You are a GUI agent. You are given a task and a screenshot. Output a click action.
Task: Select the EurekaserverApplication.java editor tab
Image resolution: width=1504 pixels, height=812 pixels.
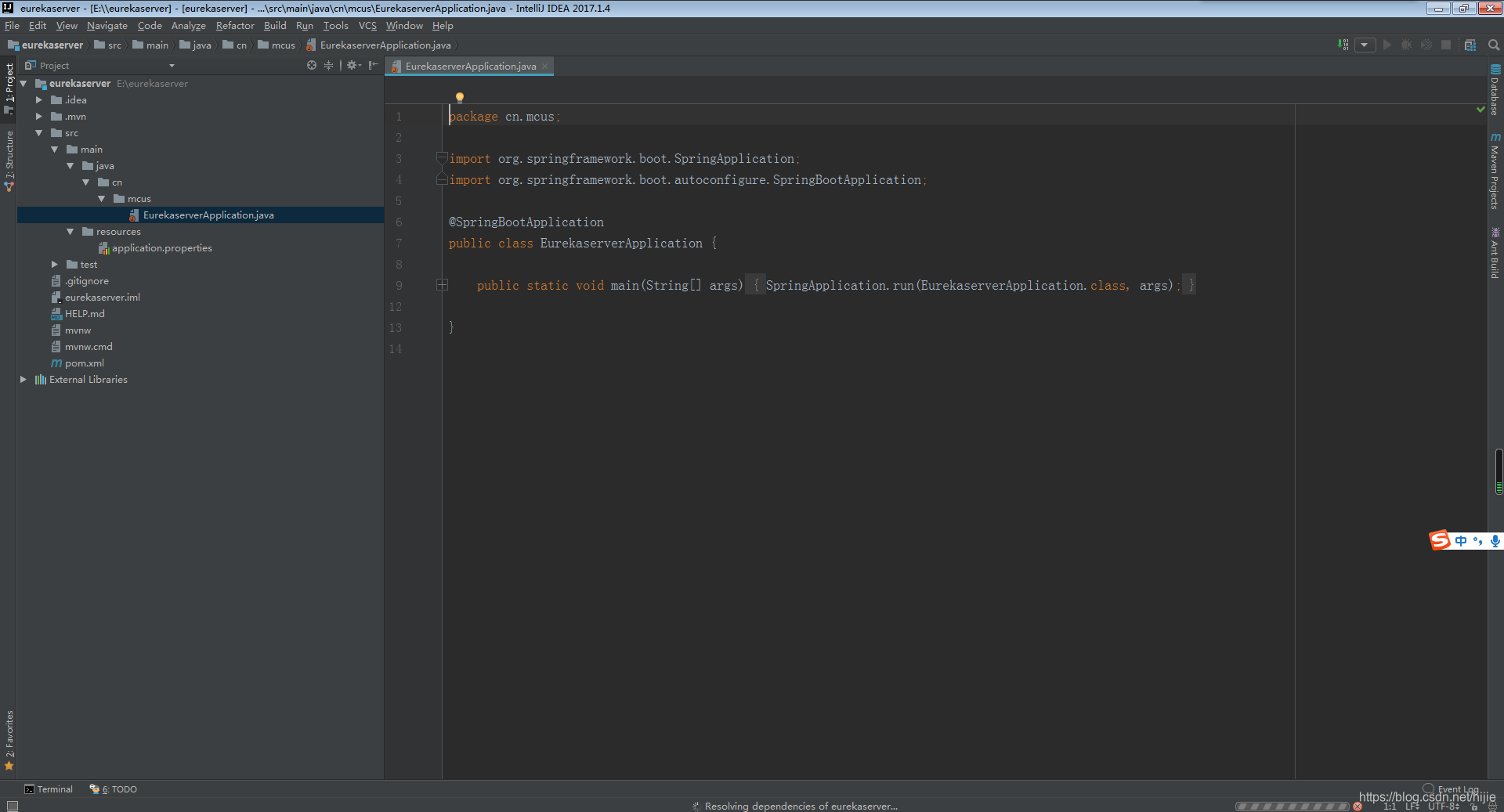coord(471,66)
